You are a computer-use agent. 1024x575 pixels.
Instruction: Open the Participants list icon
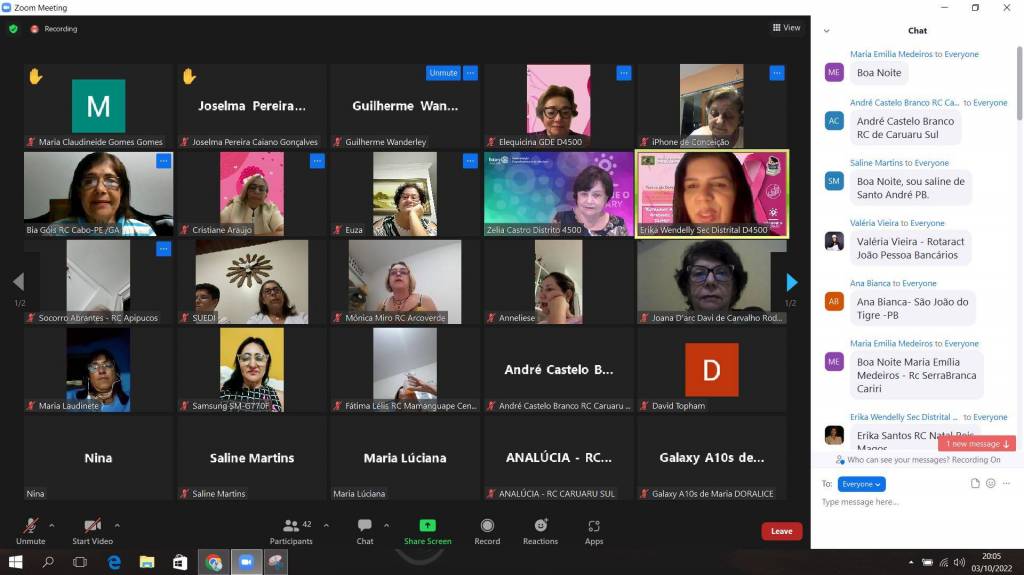(291, 526)
